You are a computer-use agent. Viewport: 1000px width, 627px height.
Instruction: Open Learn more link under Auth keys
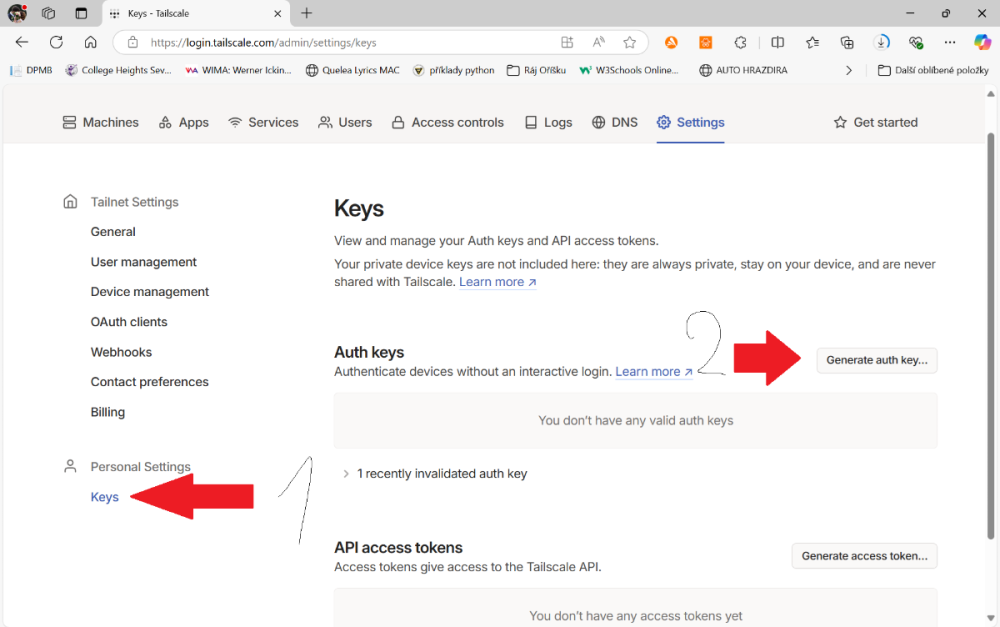[653, 372]
